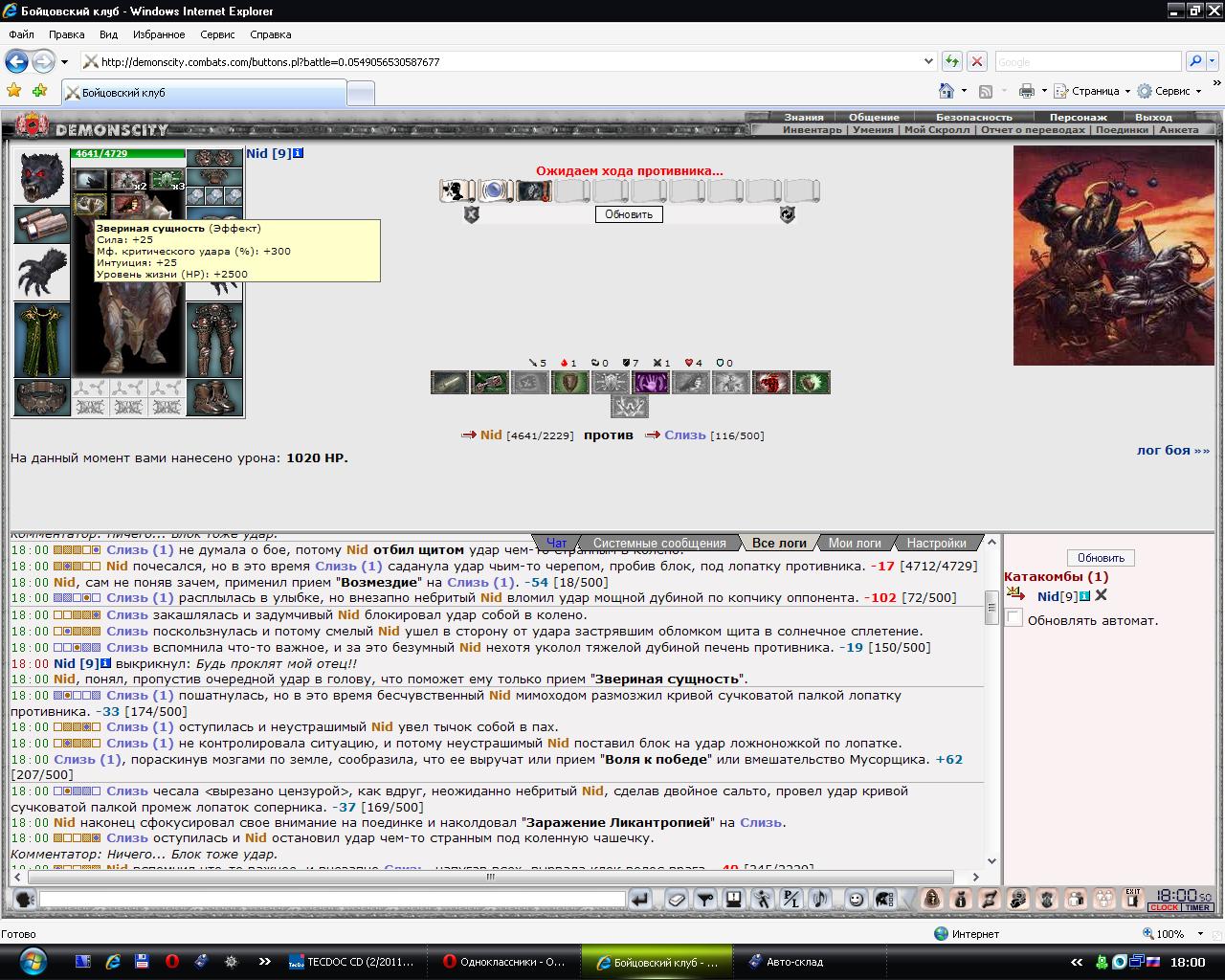Open the search provider dropdown arrow
Image resolution: width=1225 pixels, height=980 pixels.
(1213, 61)
